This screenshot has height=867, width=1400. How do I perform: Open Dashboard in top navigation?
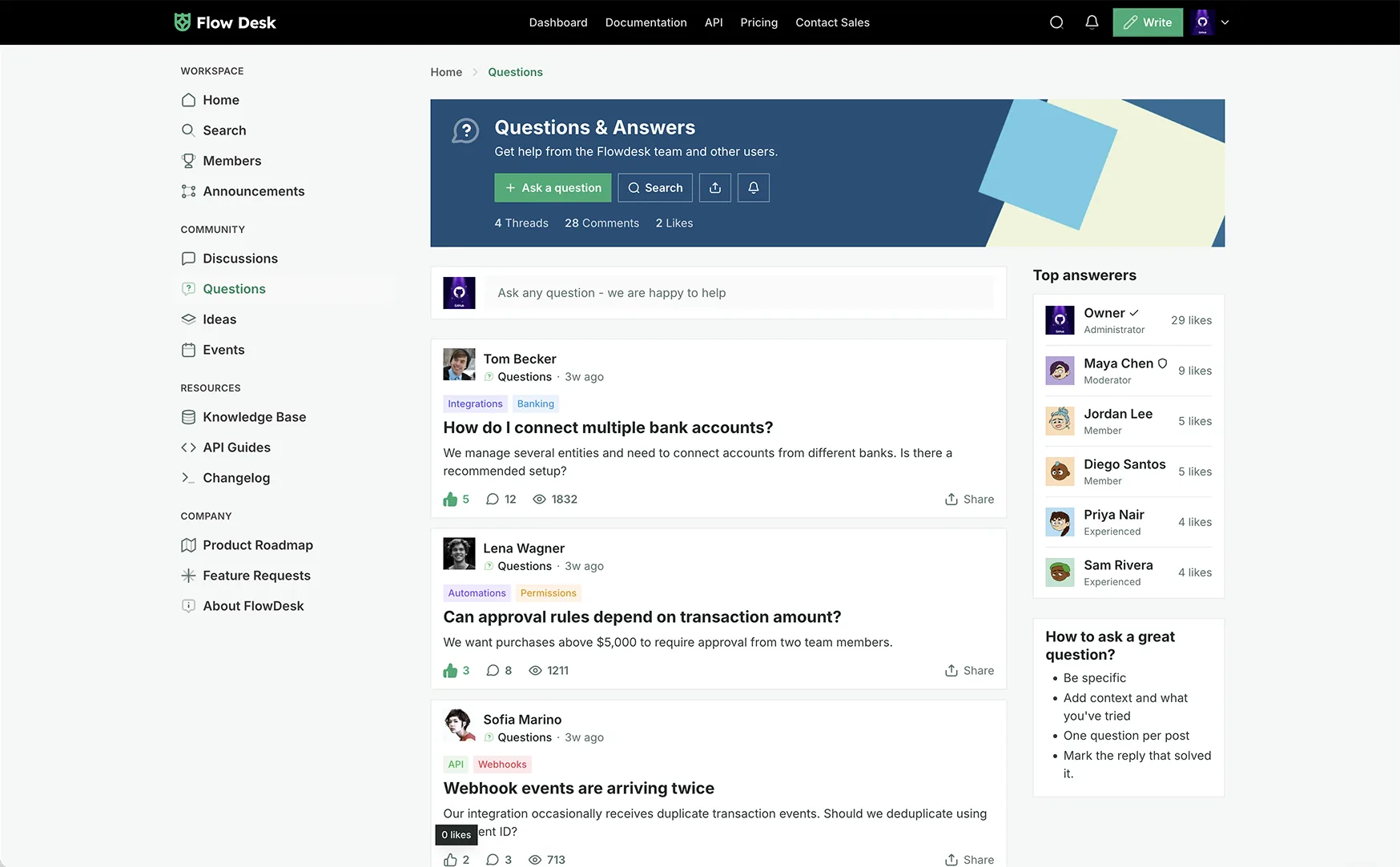coord(558,22)
